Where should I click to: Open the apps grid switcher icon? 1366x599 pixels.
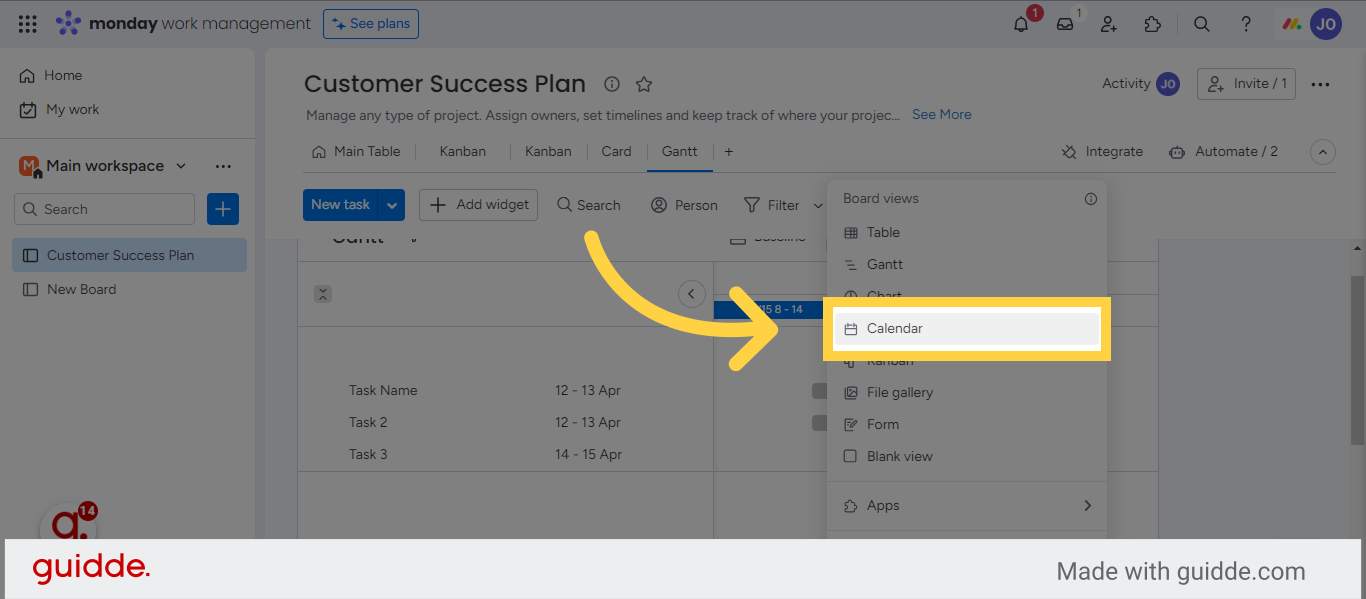[28, 24]
